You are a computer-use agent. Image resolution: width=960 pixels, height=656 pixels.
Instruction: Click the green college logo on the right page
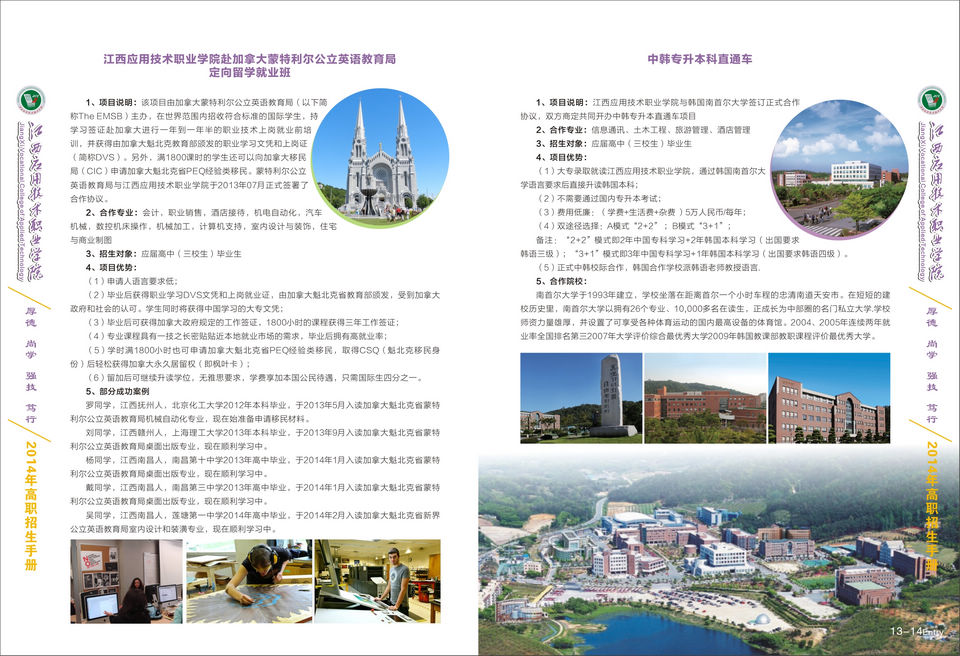pyautogui.click(x=932, y=100)
